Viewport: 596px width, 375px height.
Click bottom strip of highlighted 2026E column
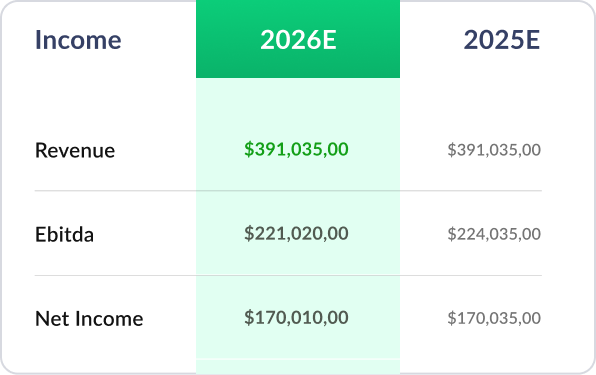click(298, 367)
